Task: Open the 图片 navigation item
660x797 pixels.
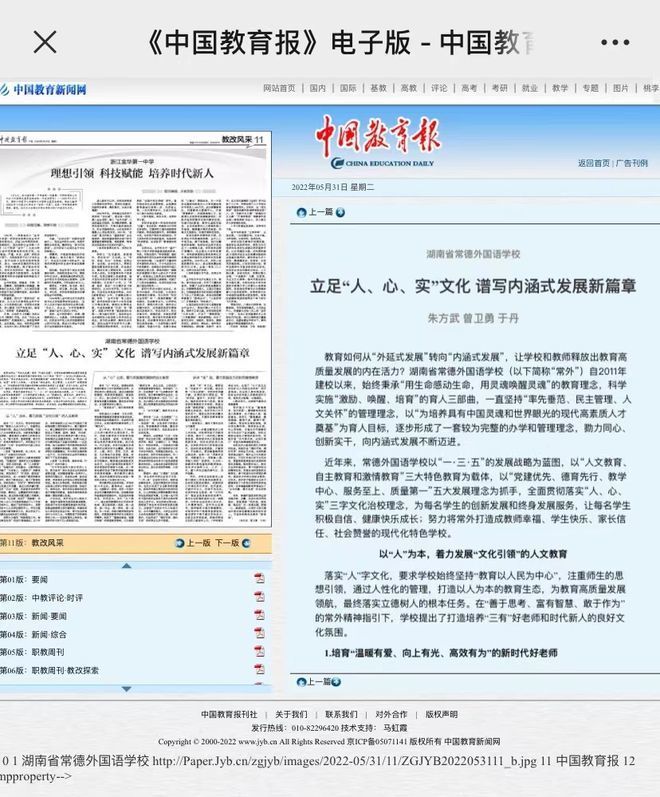Action: 621,88
